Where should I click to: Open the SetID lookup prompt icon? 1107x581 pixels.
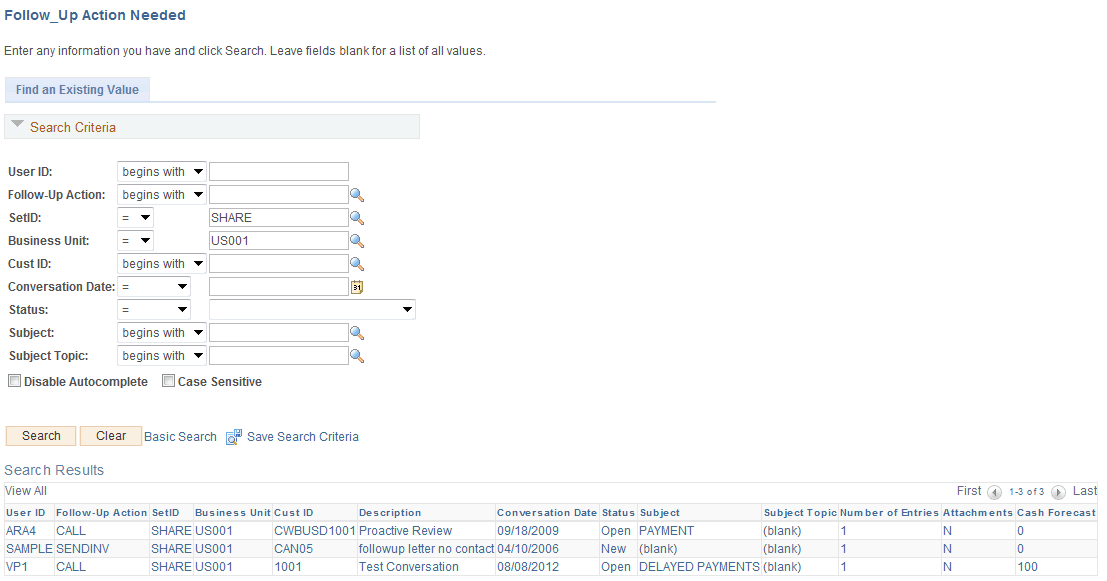[357, 217]
